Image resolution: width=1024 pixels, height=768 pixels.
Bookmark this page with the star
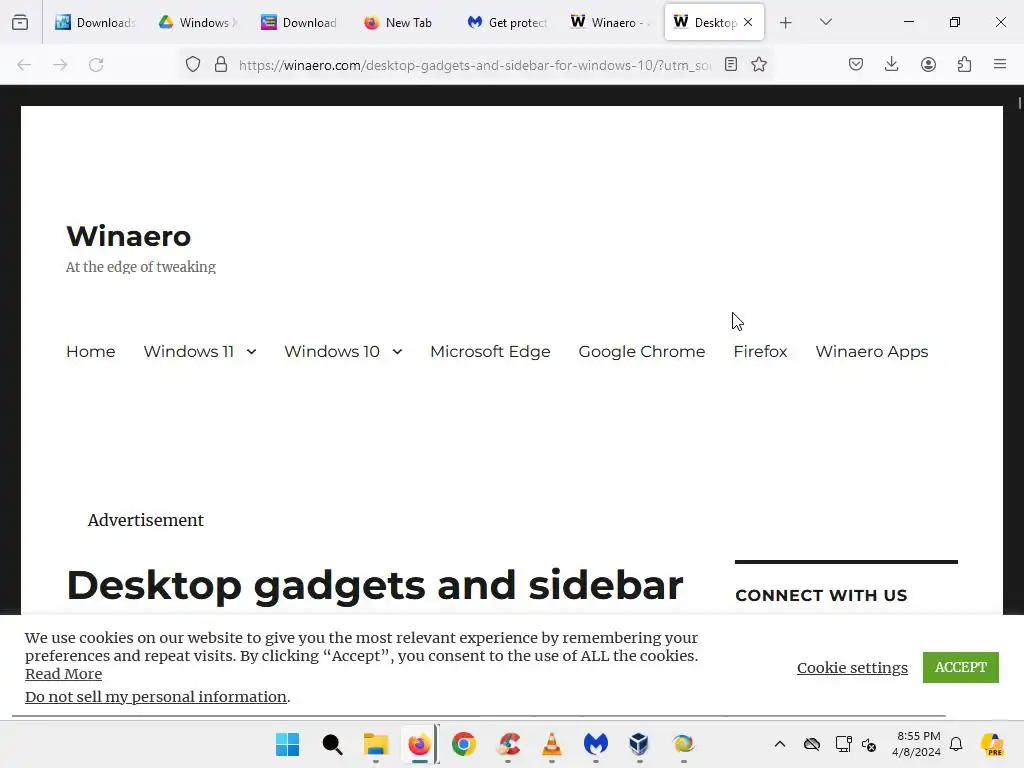[x=758, y=64]
